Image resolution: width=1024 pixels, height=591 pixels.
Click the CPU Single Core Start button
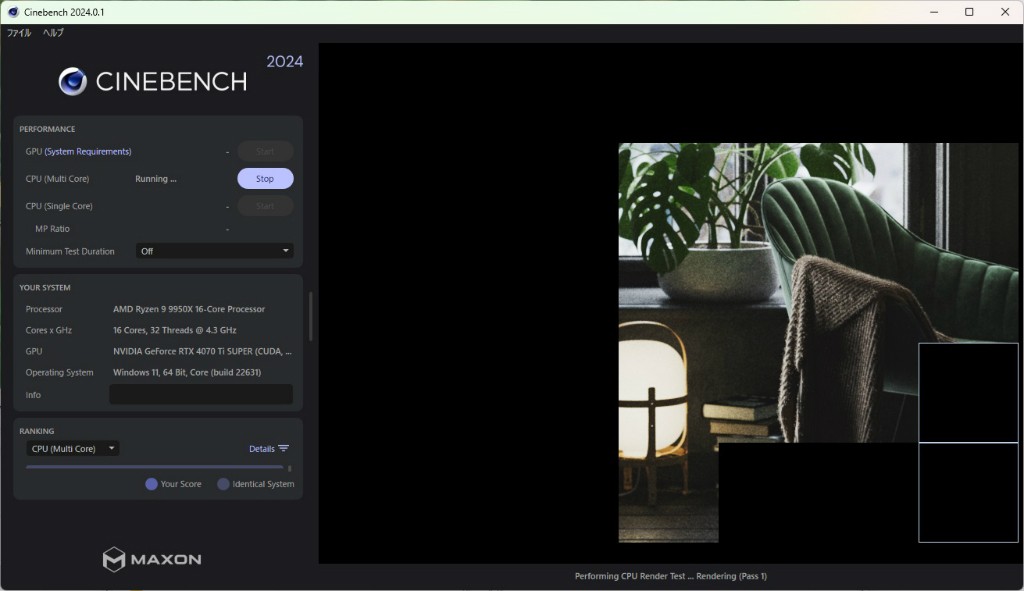(265, 206)
